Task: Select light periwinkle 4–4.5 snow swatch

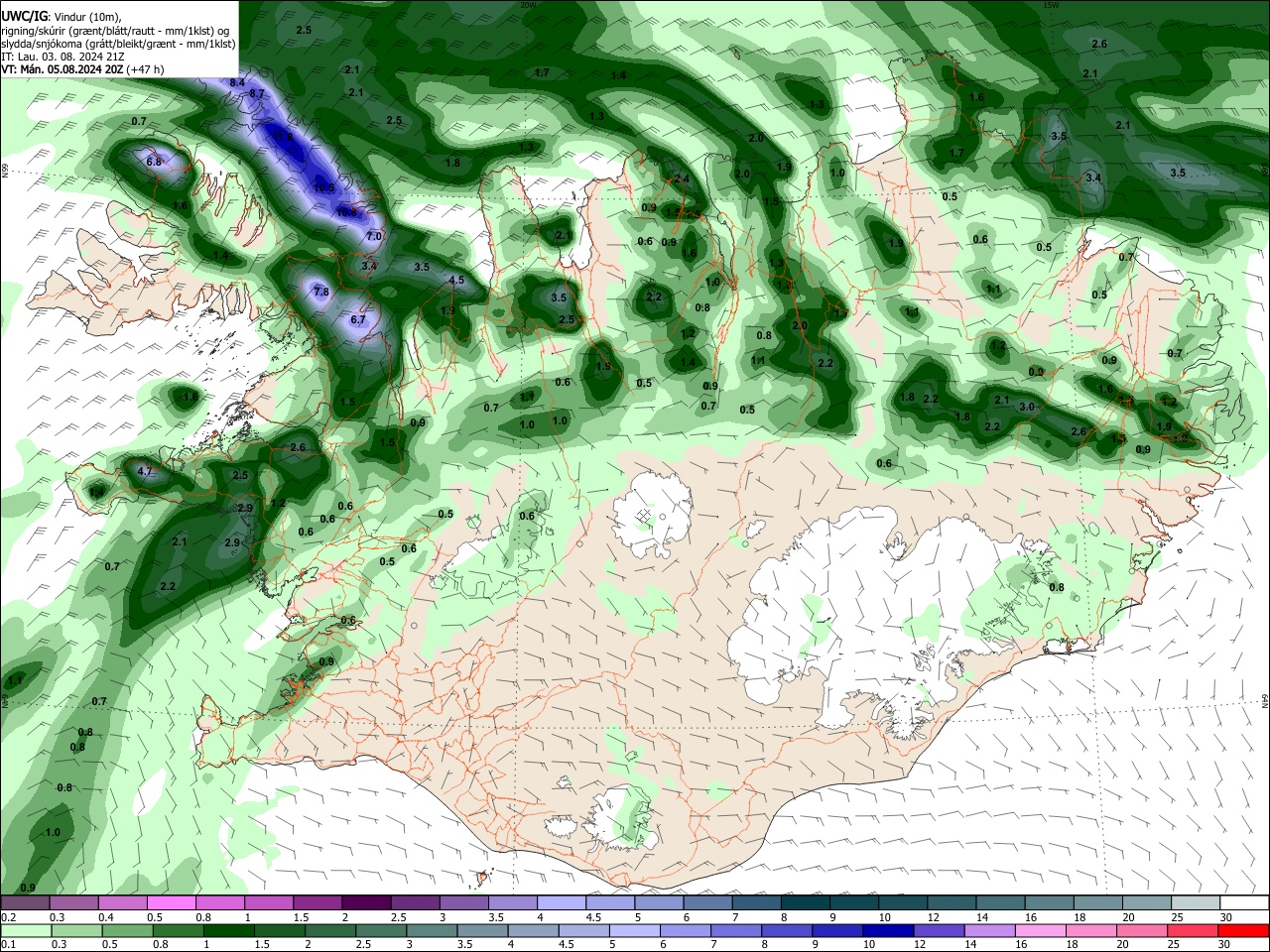Action: click(561, 903)
